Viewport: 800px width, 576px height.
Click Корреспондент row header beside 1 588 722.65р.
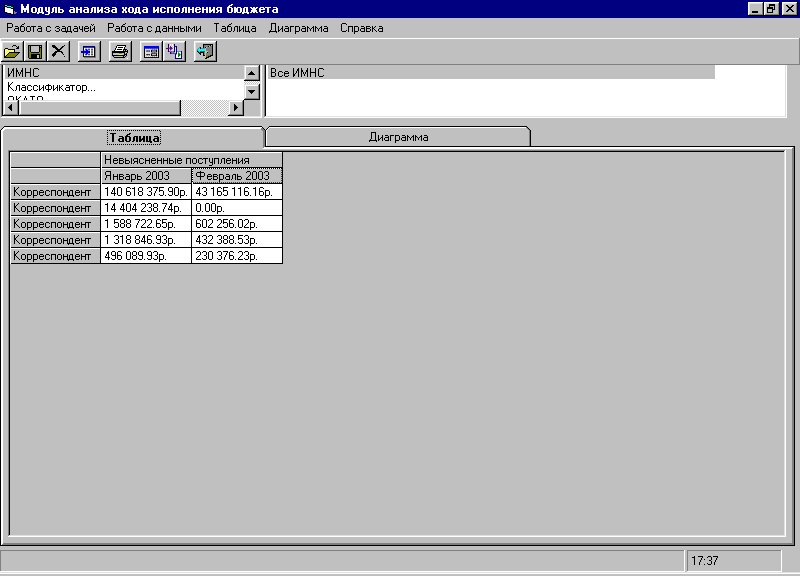[55, 224]
